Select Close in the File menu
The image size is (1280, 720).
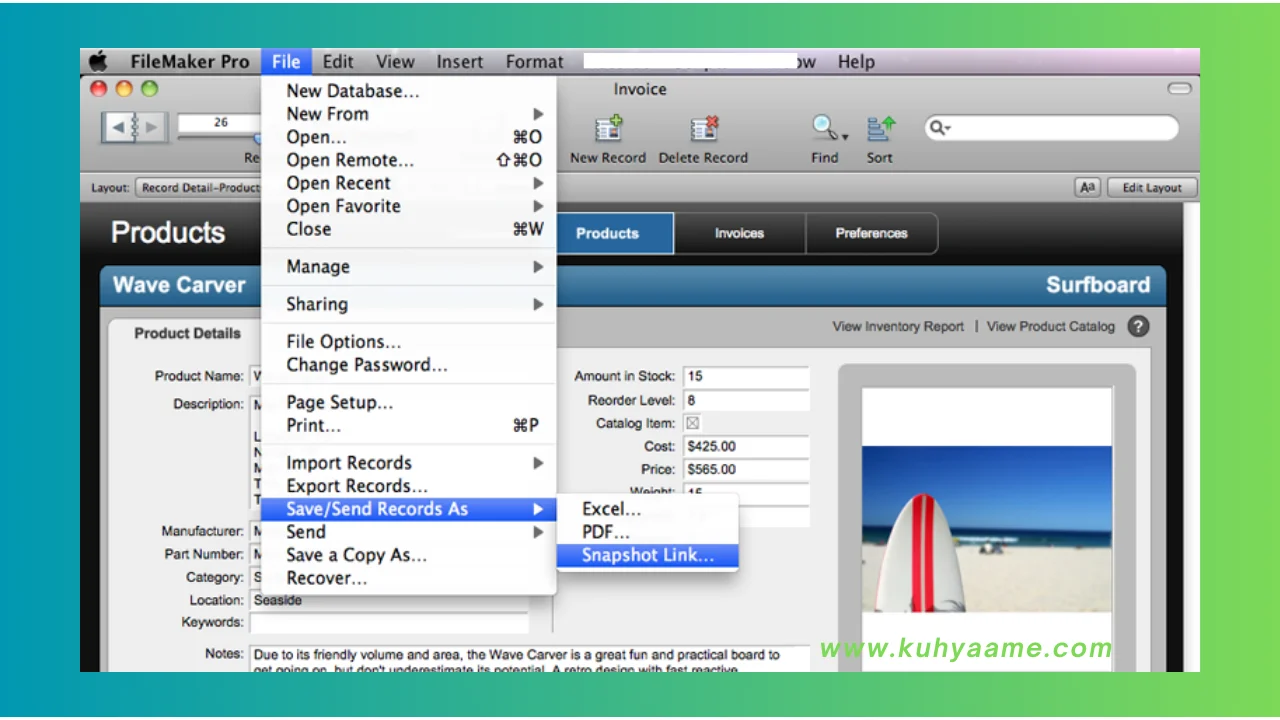[408, 229]
